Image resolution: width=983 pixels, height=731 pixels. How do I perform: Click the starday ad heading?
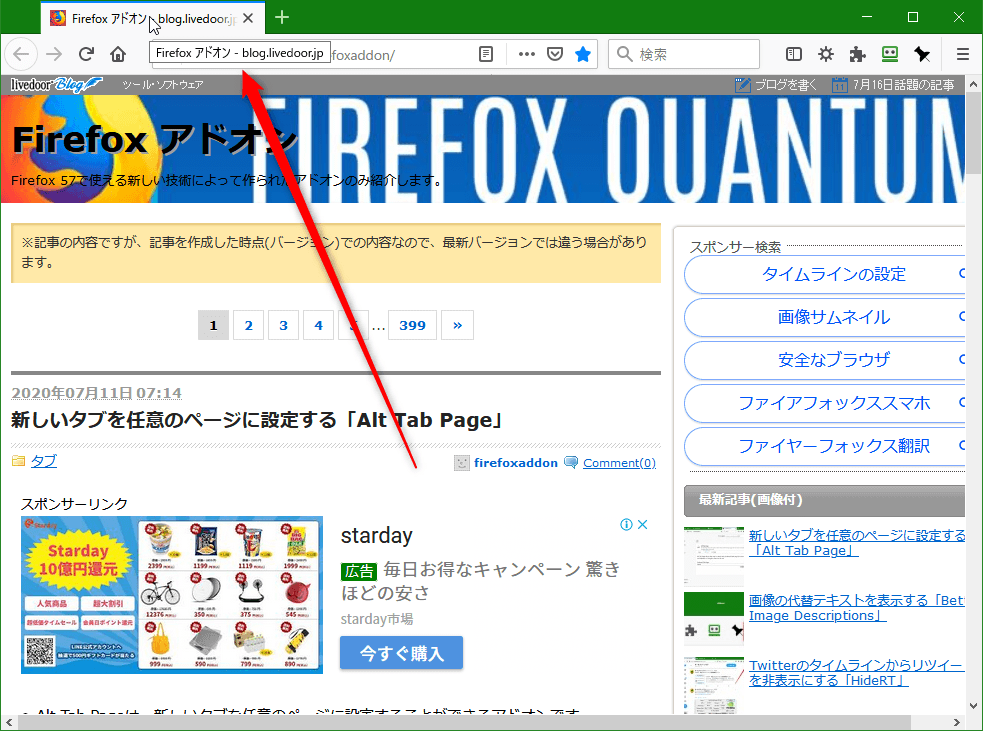(377, 535)
